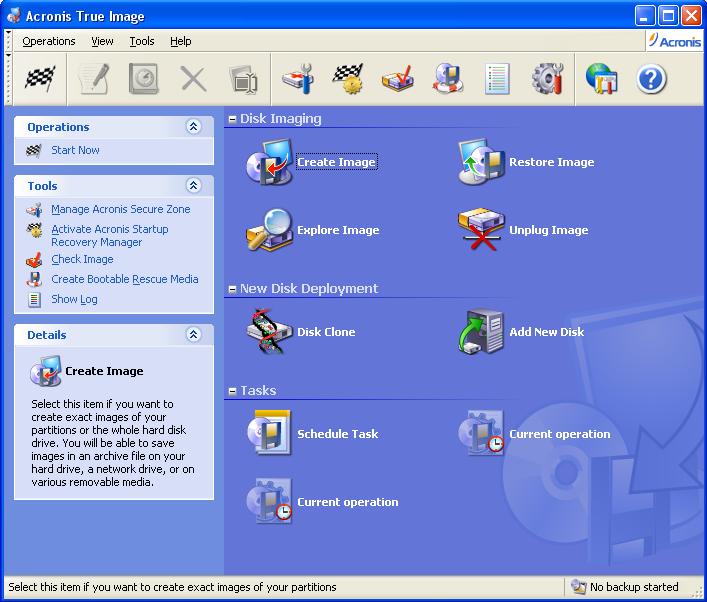Collapse the Disk Imaging section
Image resolution: width=707 pixels, height=602 pixels.
[x=233, y=119]
